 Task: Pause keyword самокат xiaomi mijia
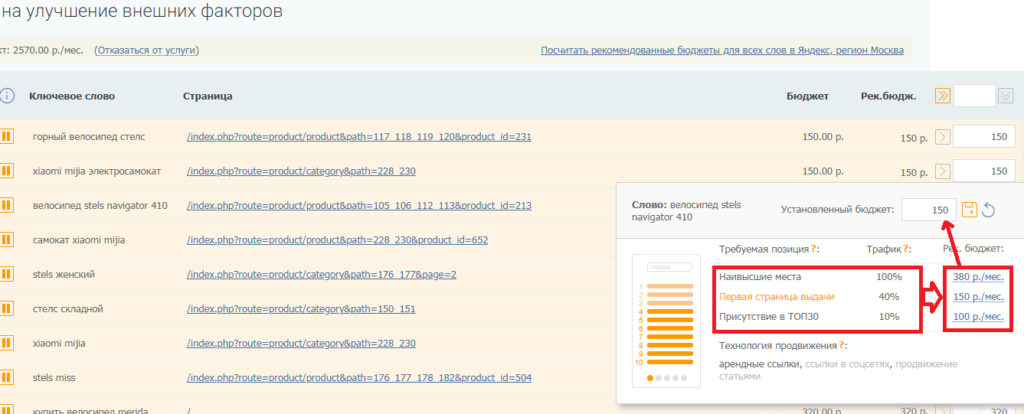coord(6,240)
